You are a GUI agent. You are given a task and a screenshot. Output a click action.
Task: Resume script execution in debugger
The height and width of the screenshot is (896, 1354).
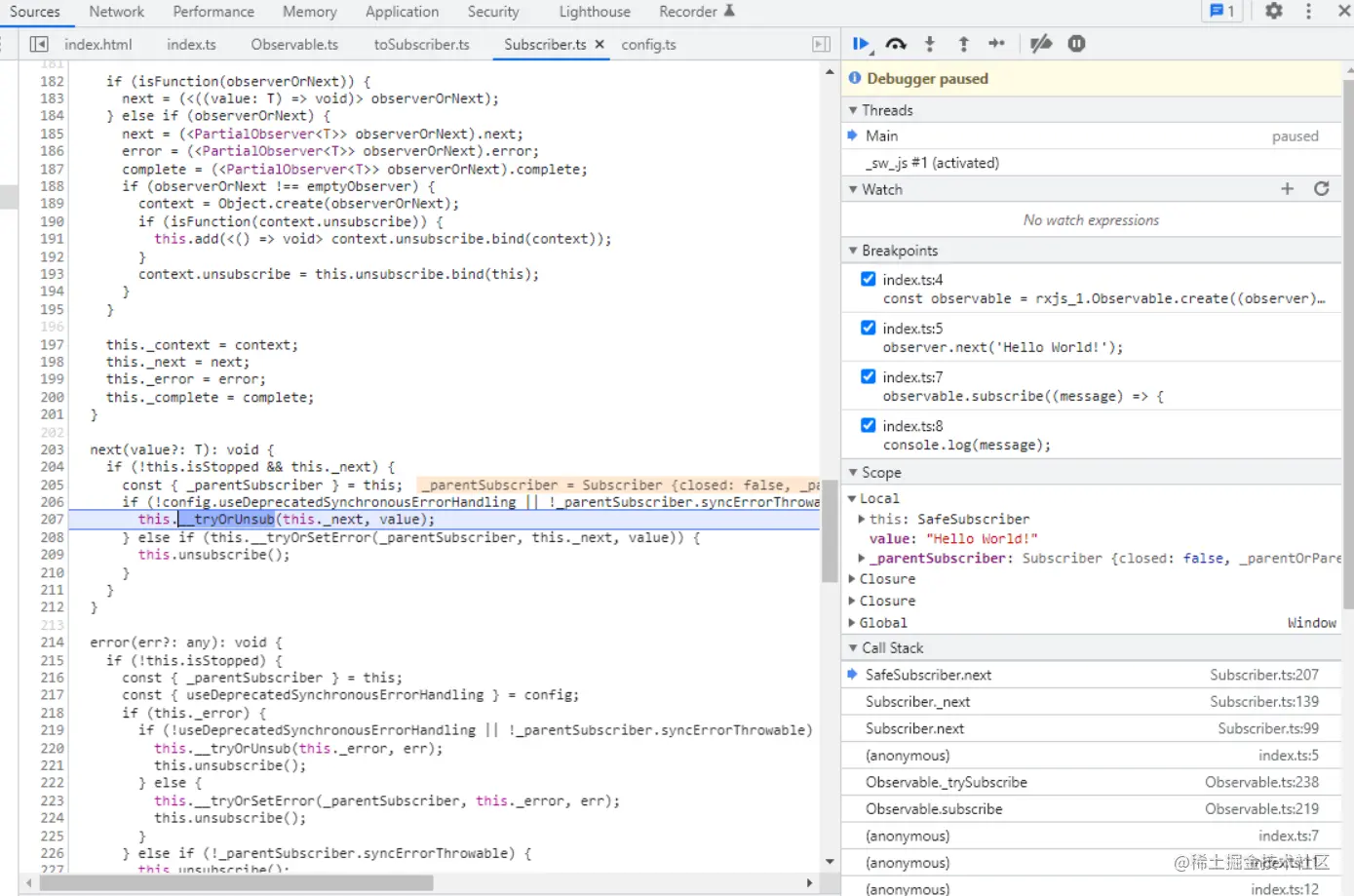click(861, 44)
